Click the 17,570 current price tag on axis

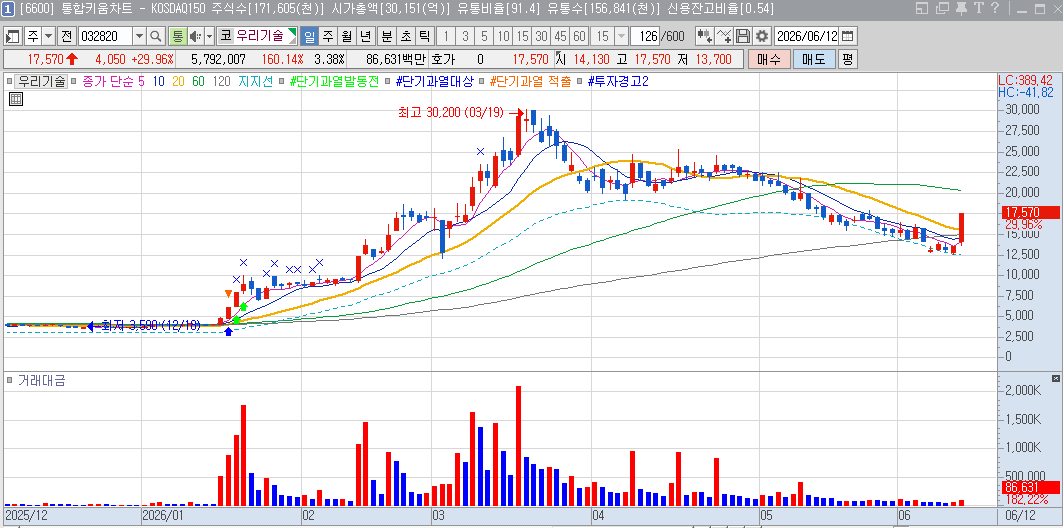click(1029, 212)
